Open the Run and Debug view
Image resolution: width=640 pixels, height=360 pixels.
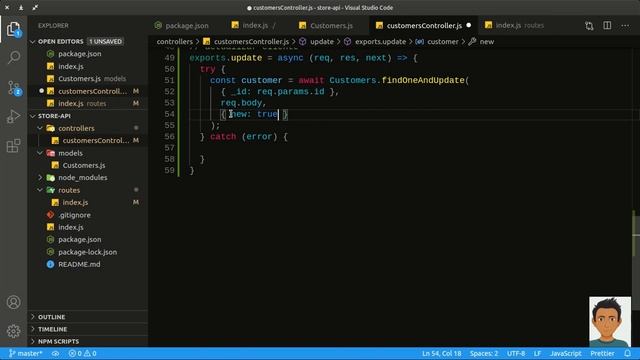coord(13,116)
